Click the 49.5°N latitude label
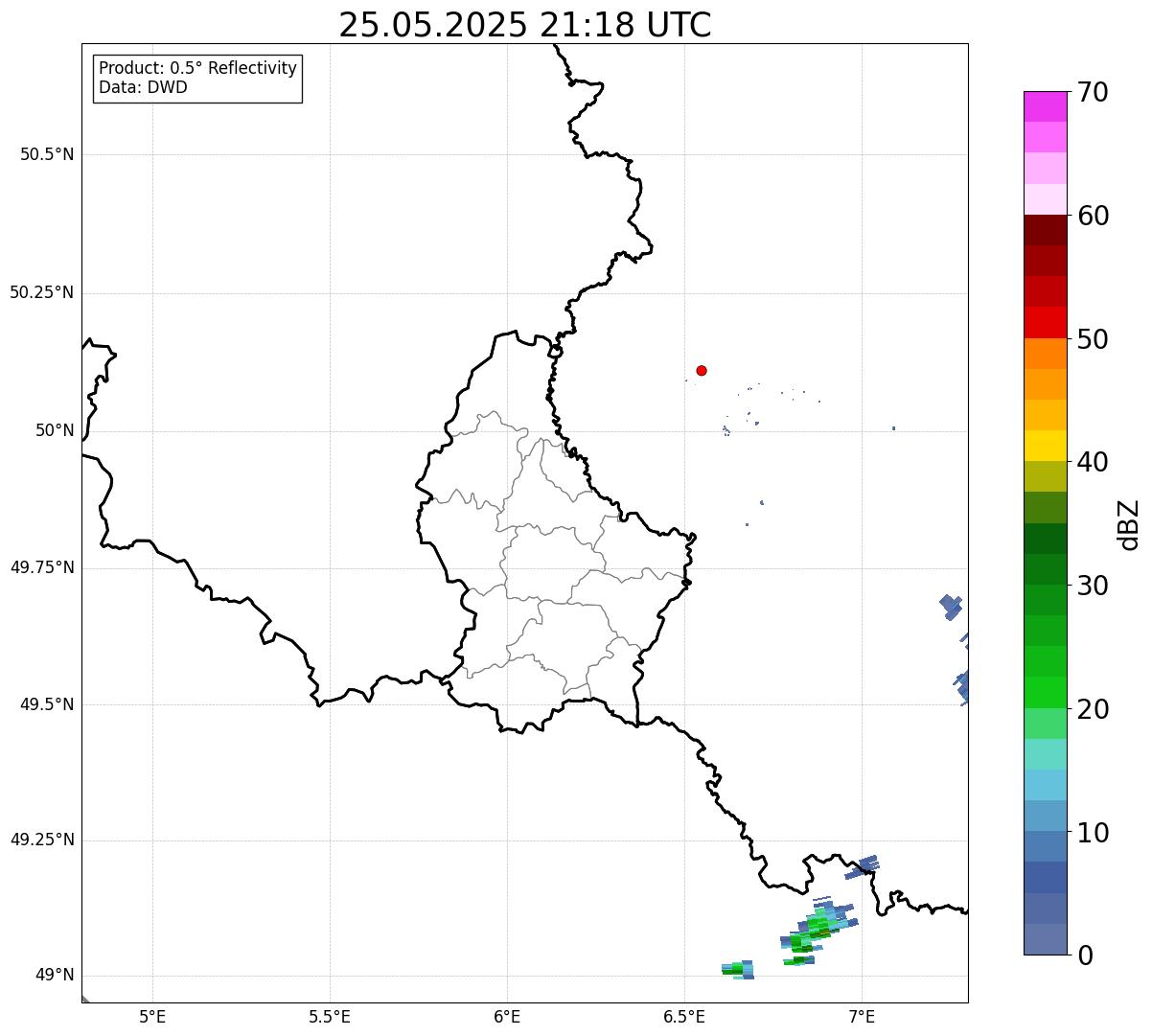 pos(47,704)
